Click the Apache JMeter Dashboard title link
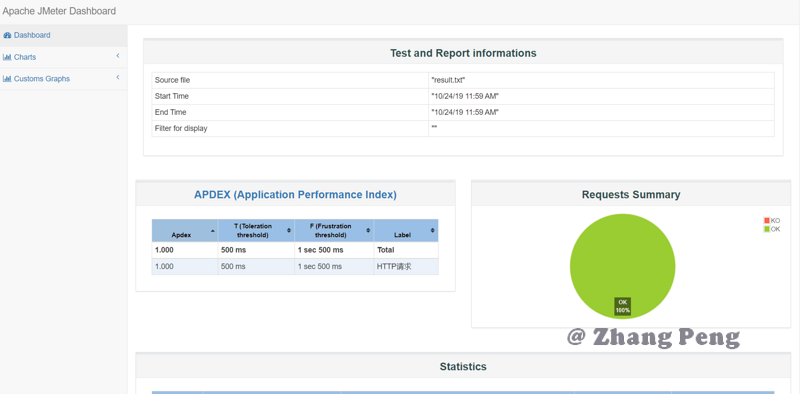The height and width of the screenshot is (394, 800). tap(59, 11)
